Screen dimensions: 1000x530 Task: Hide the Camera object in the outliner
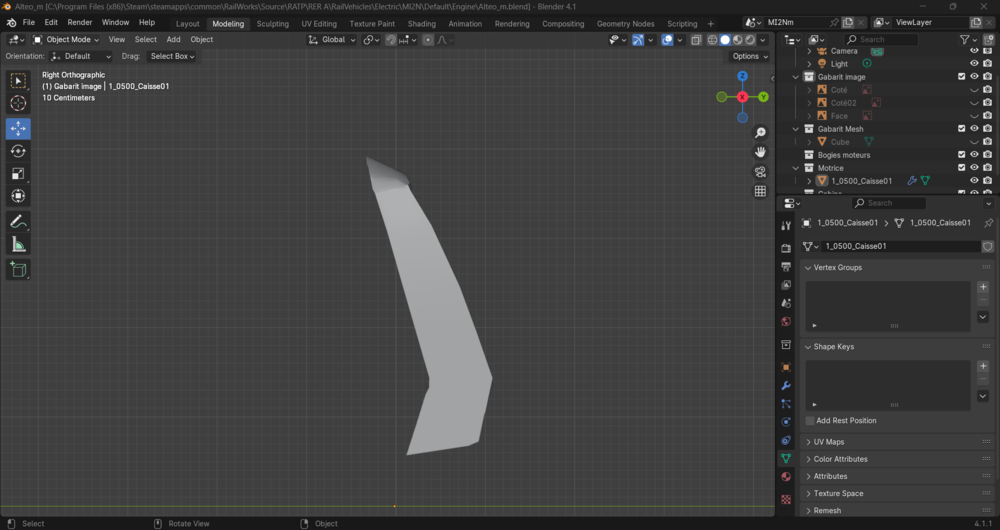point(974,50)
